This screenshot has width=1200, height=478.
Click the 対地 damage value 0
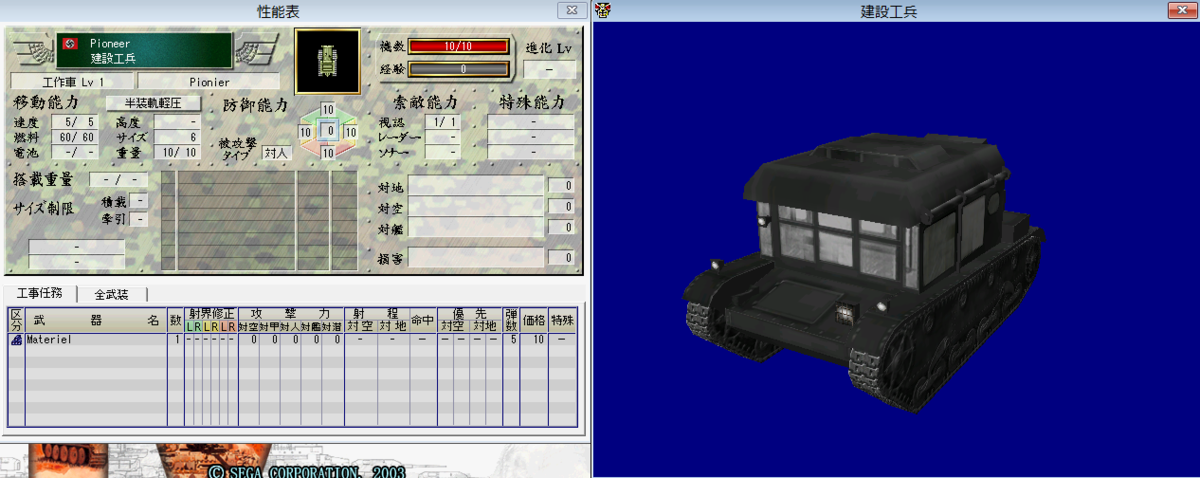click(561, 186)
